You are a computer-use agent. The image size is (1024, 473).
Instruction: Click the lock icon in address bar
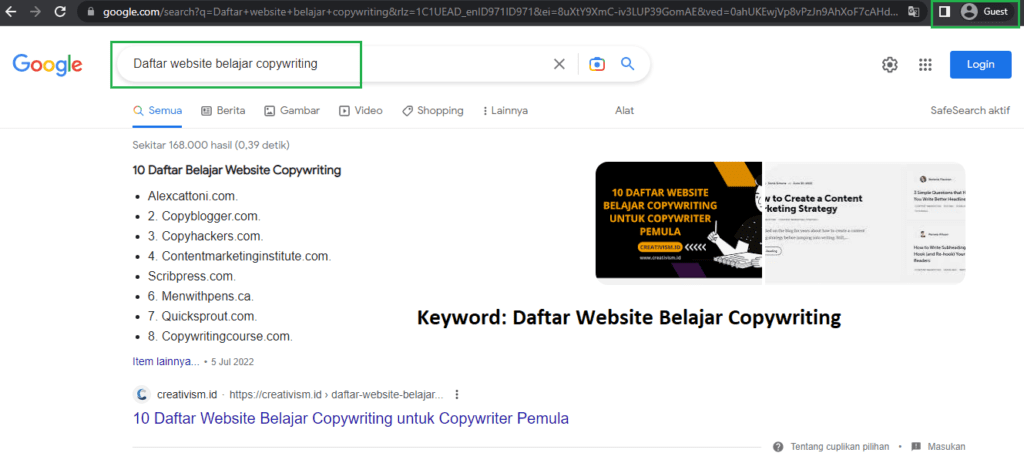click(x=90, y=12)
